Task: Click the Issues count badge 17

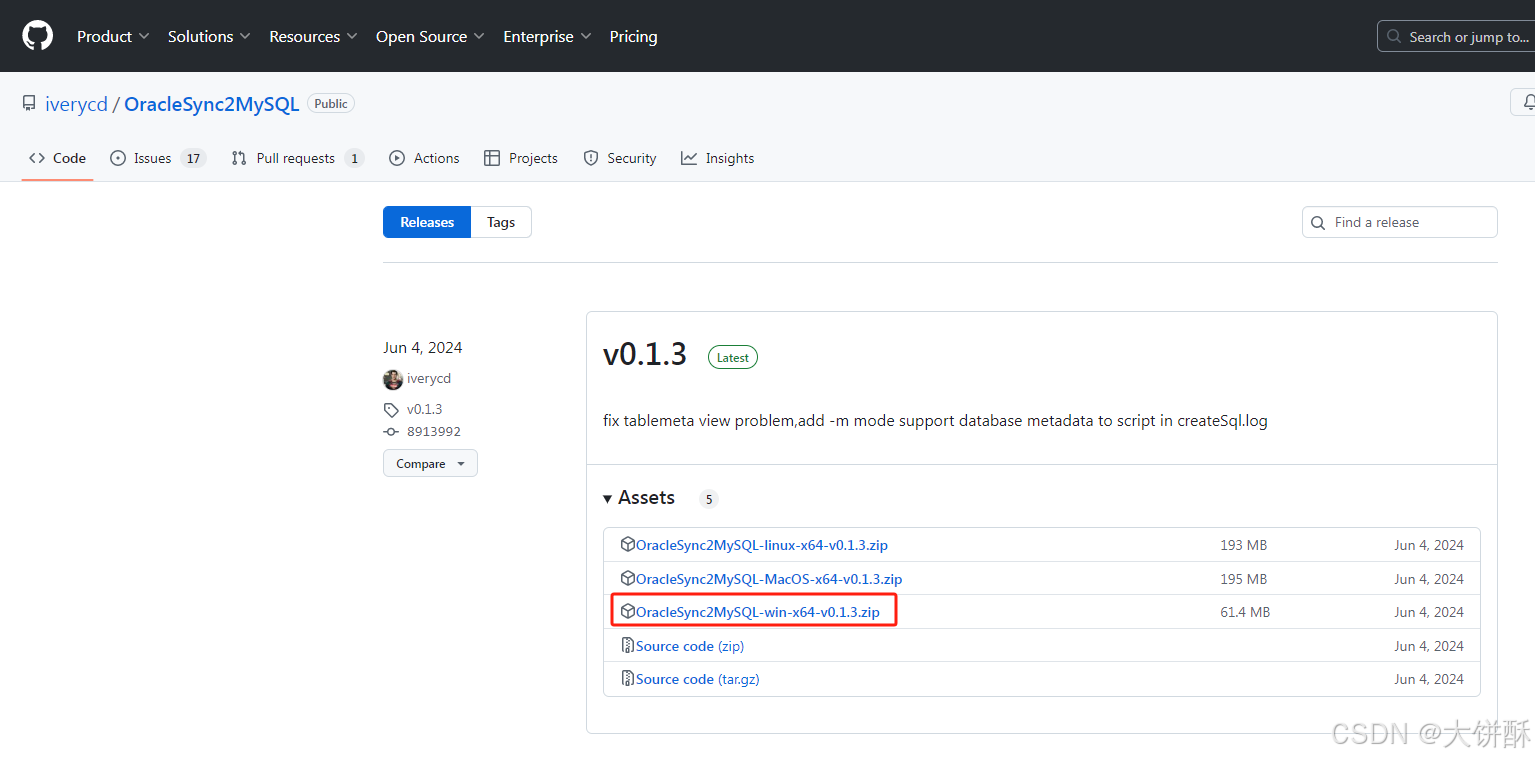Action: [193, 158]
